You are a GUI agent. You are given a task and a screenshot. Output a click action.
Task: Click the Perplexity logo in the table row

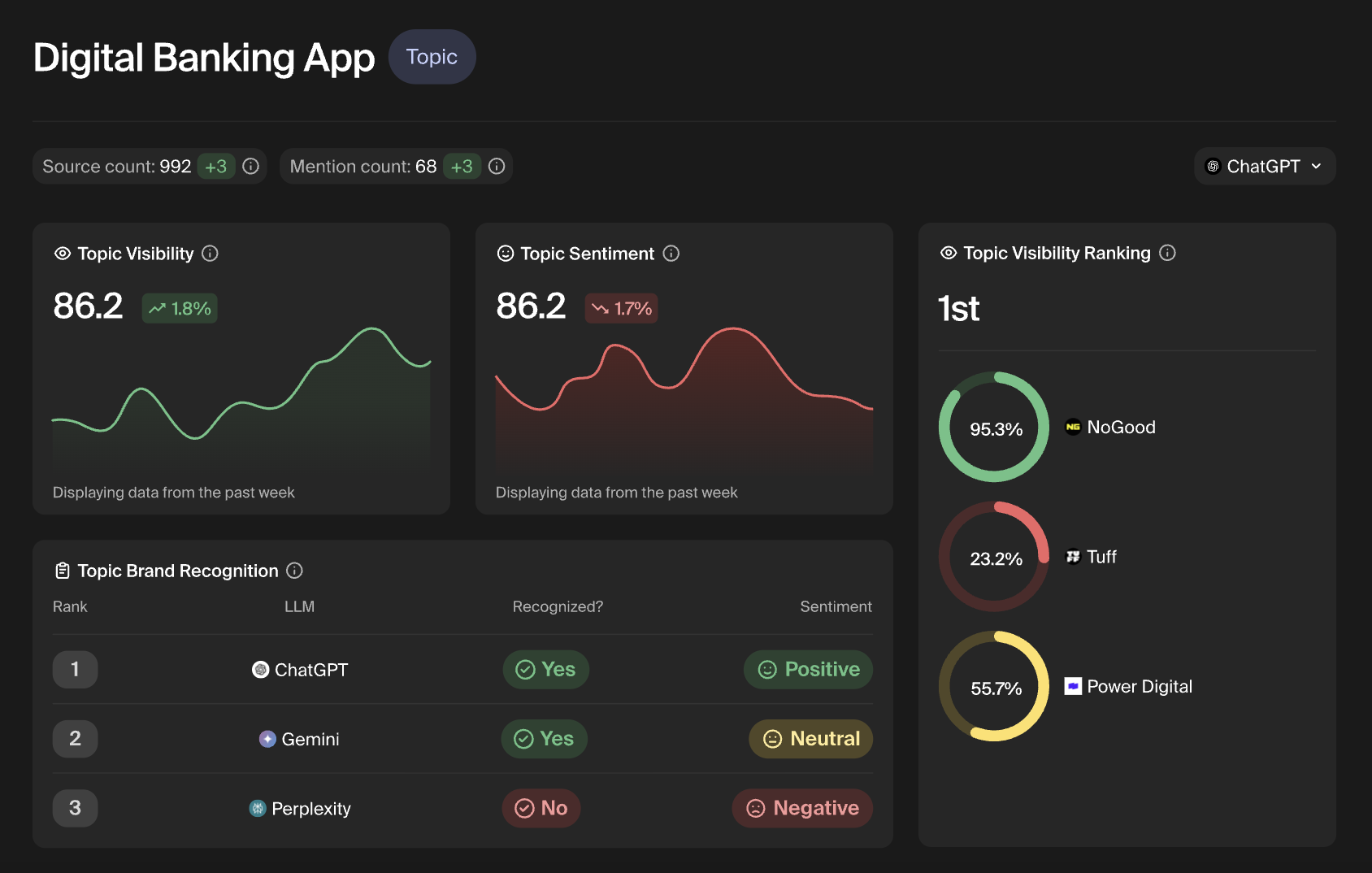[258, 808]
